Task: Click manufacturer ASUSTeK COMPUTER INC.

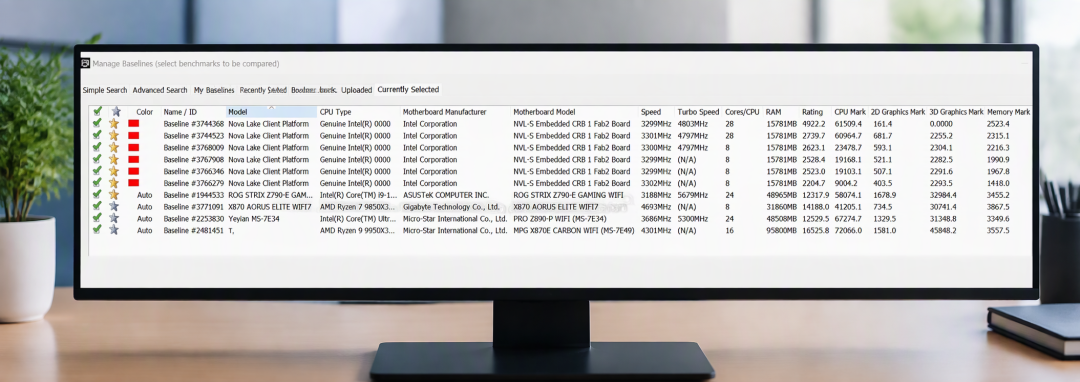Action: point(446,195)
